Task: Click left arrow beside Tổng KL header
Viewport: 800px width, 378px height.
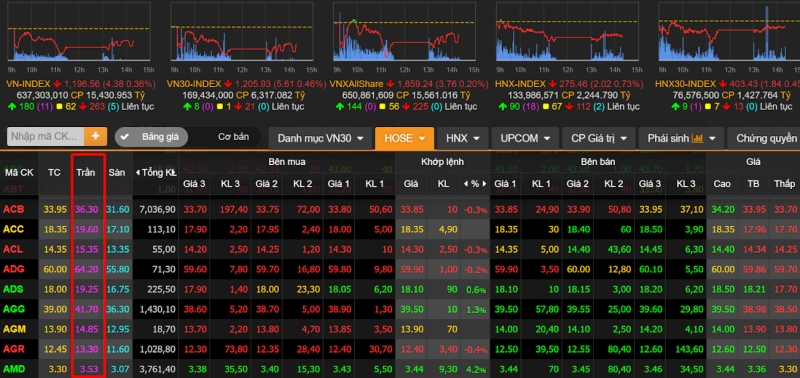Action: (x=138, y=172)
